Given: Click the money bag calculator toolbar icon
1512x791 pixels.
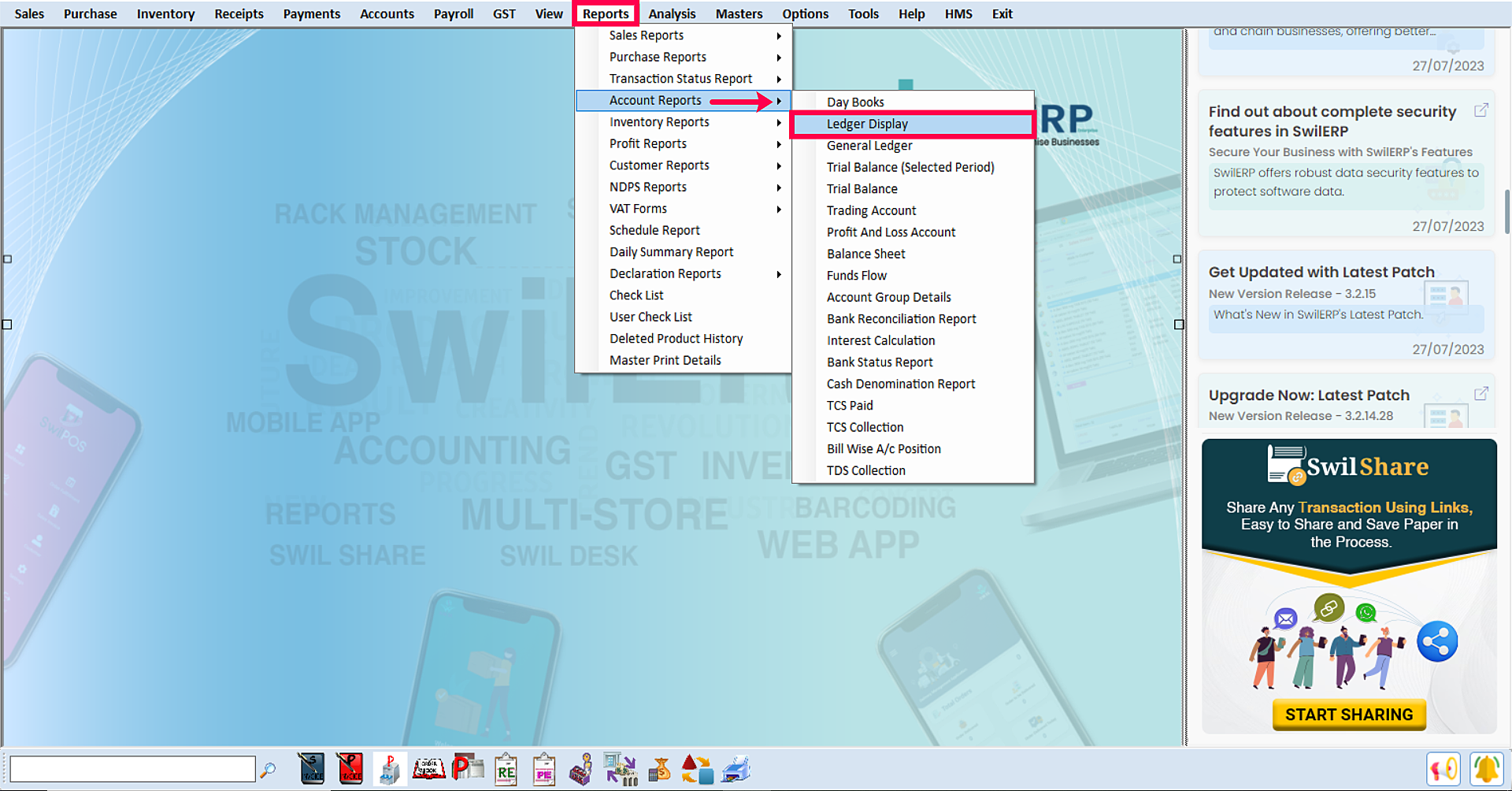Looking at the screenshot, I should click(x=659, y=769).
